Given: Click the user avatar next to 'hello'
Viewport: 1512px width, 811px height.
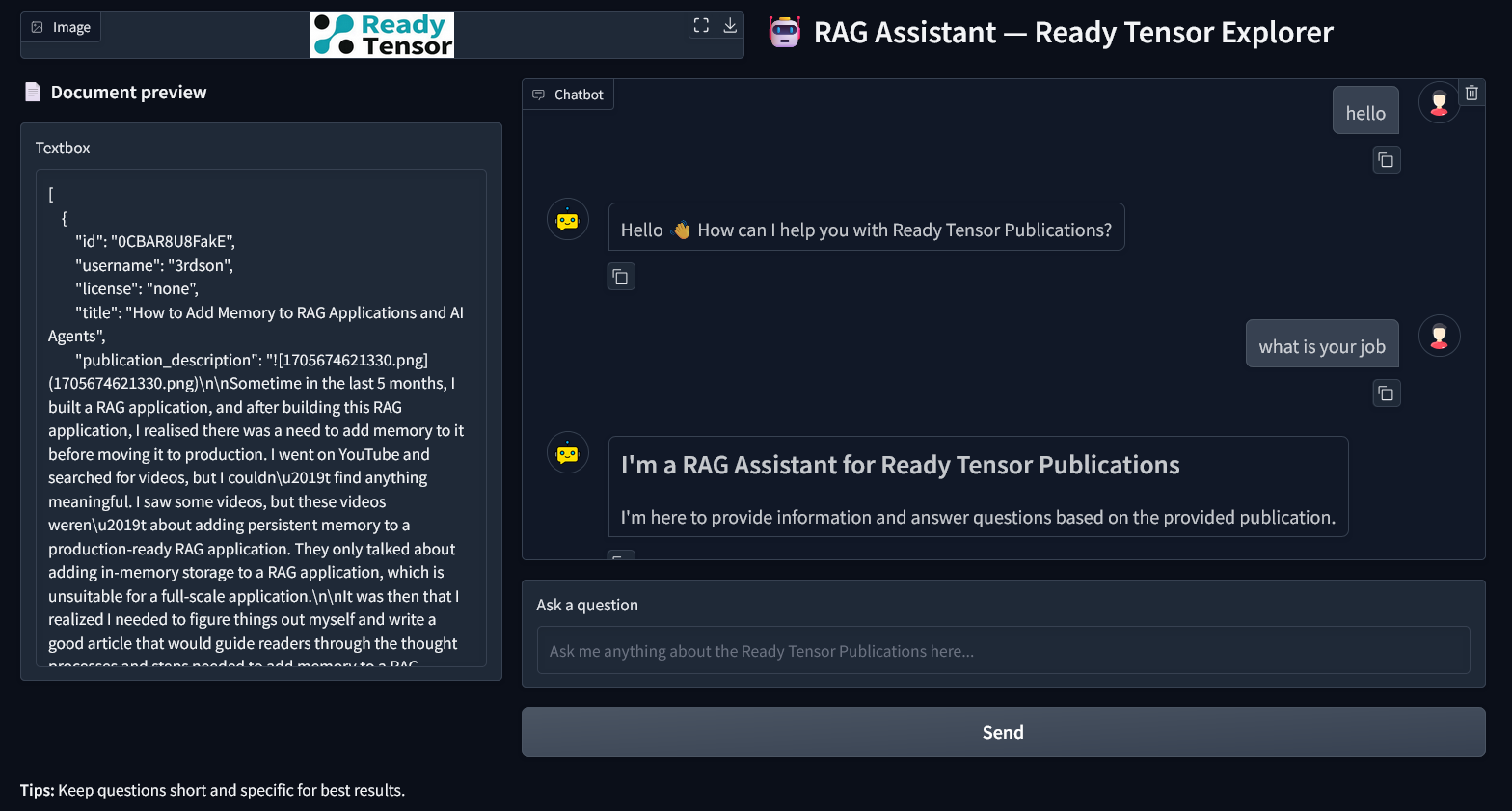Looking at the screenshot, I should 1439,102.
